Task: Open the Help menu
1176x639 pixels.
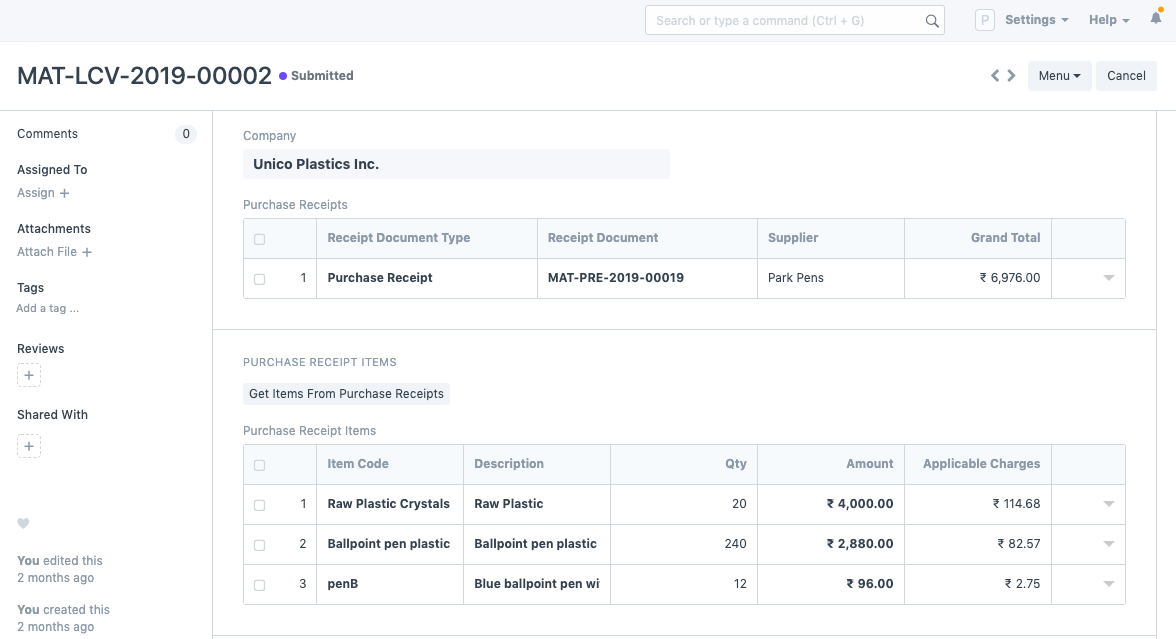Action: click(1108, 20)
